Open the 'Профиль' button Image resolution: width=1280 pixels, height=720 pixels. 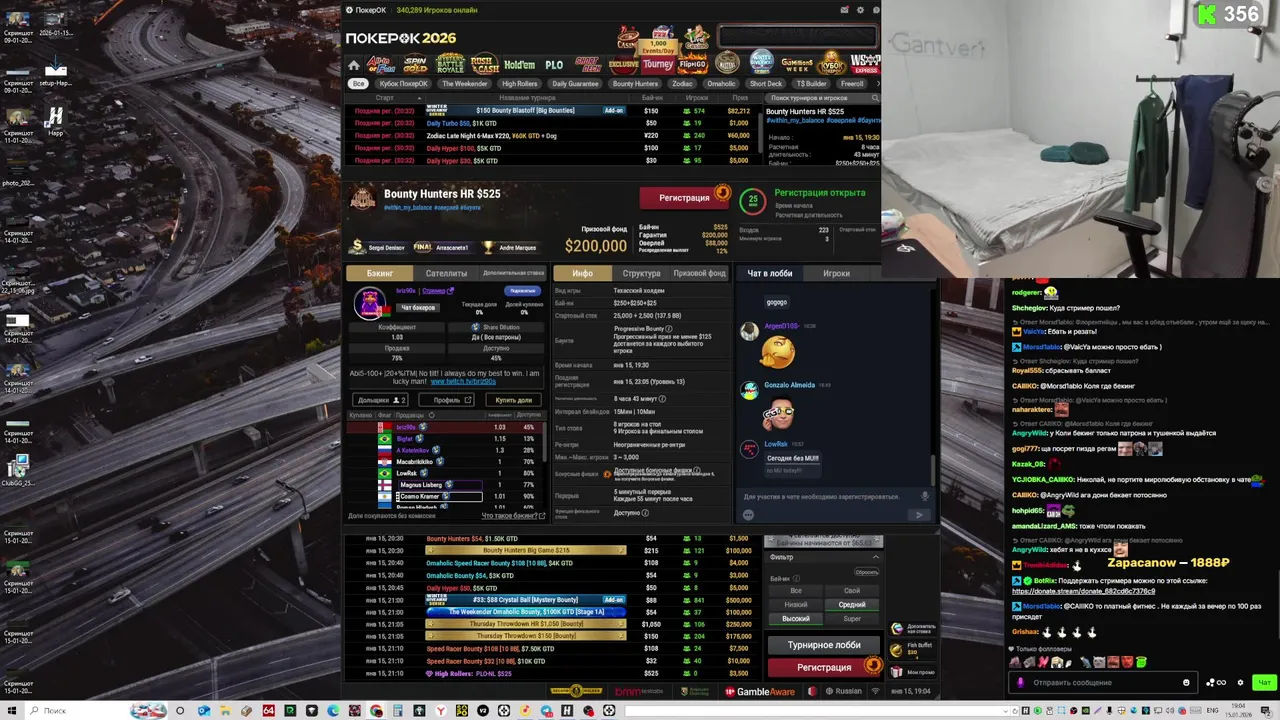[447, 400]
